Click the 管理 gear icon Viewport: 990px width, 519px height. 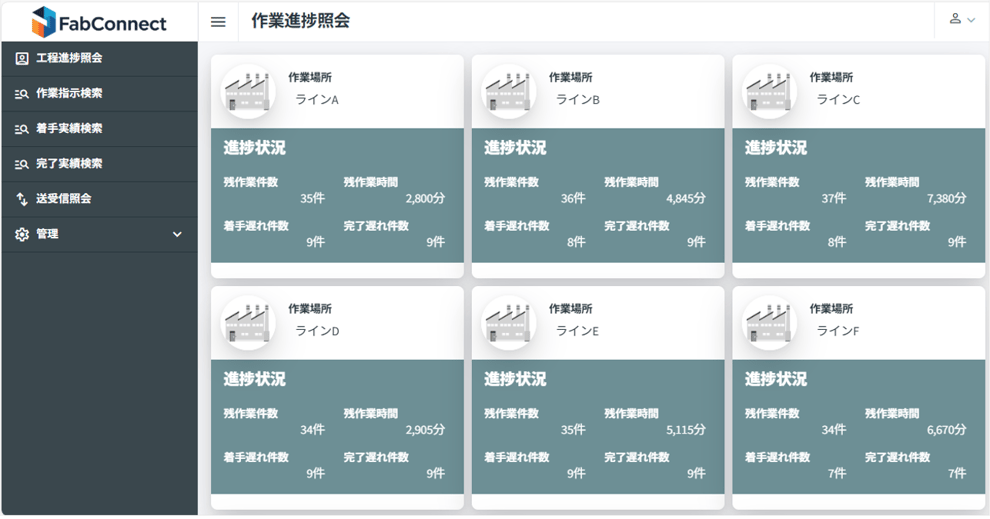click(21, 234)
